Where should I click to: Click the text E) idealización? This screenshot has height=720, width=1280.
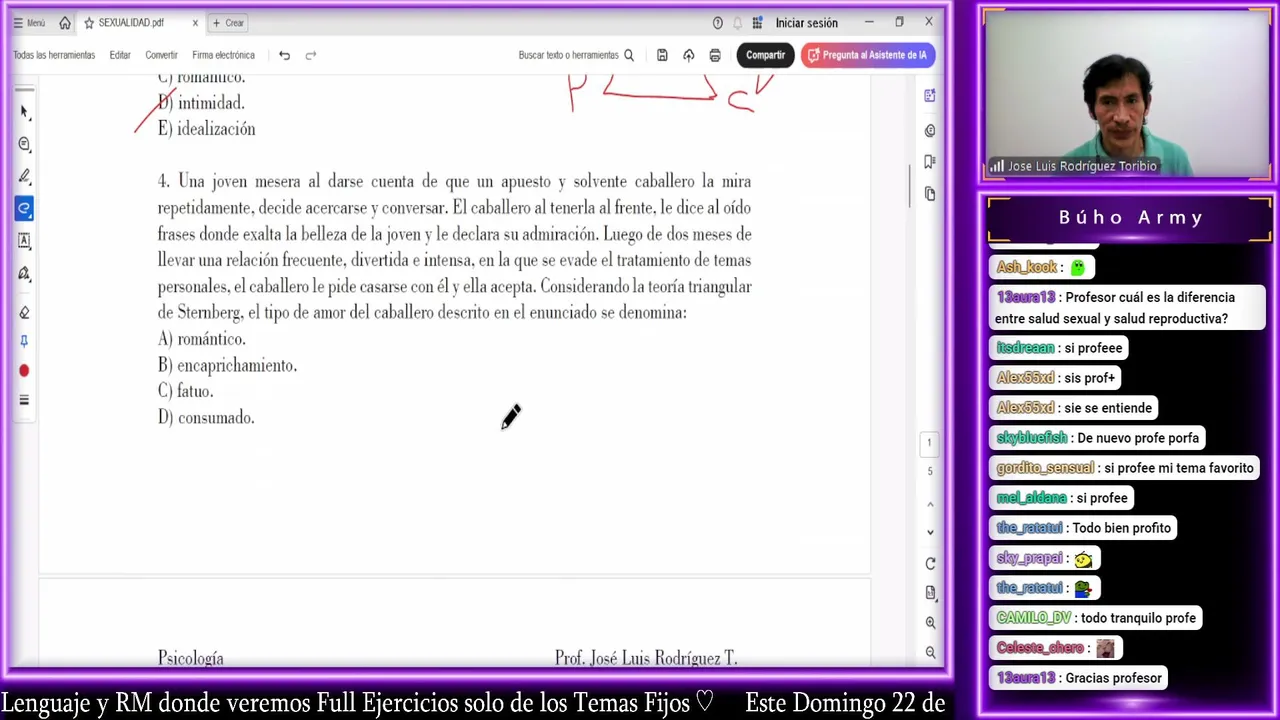pyautogui.click(x=206, y=129)
